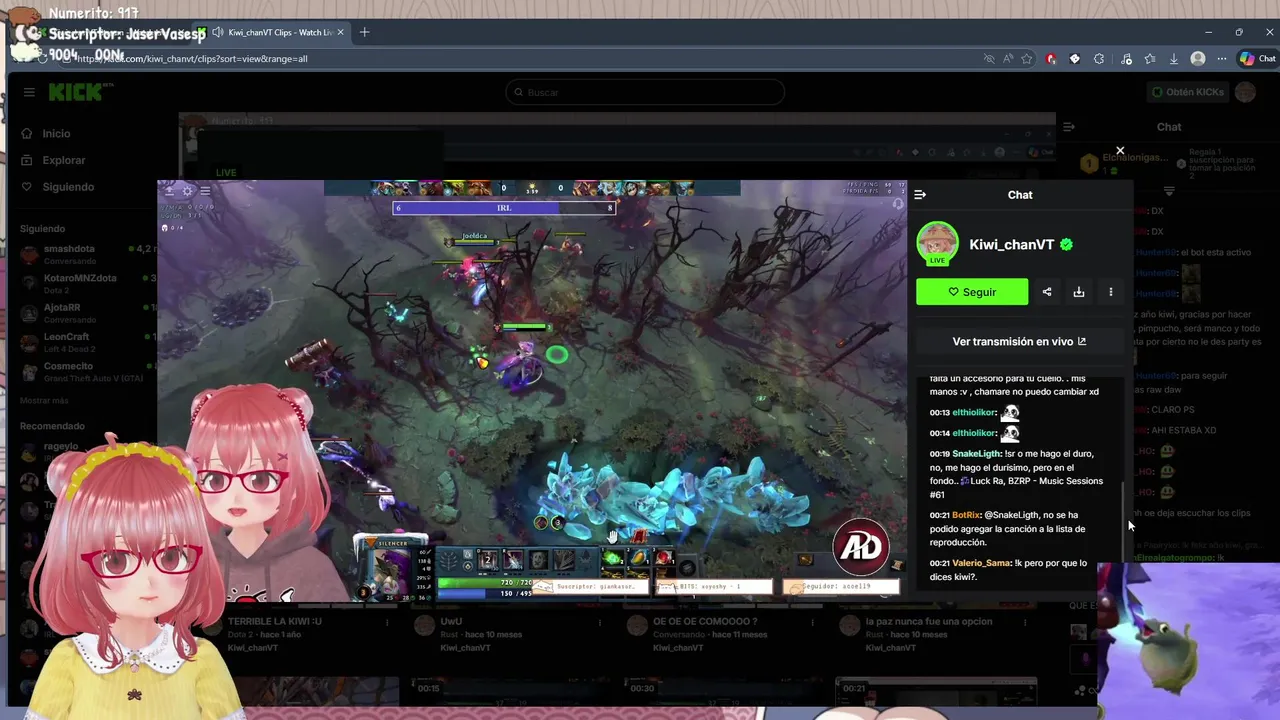Viewport: 1280px width, 720px height.
Task: Open the red extension icon in toolbar
Action: 1050,59
